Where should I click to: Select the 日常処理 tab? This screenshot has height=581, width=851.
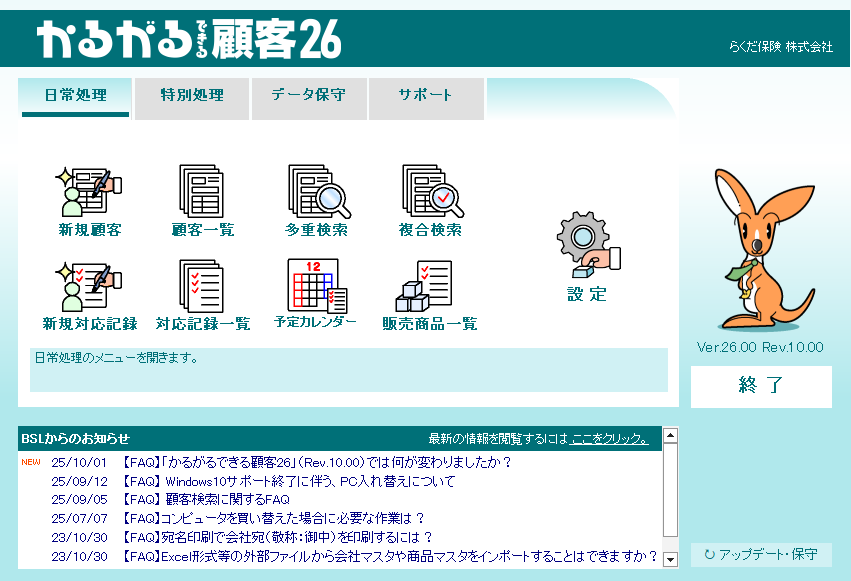[76, 96]
